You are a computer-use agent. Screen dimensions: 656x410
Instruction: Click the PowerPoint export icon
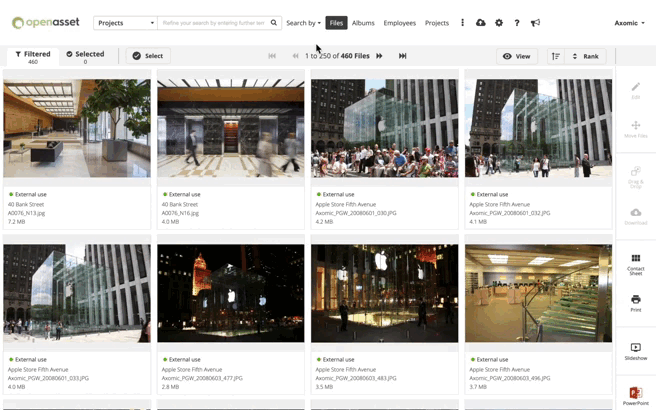click(x=636, y=396)
